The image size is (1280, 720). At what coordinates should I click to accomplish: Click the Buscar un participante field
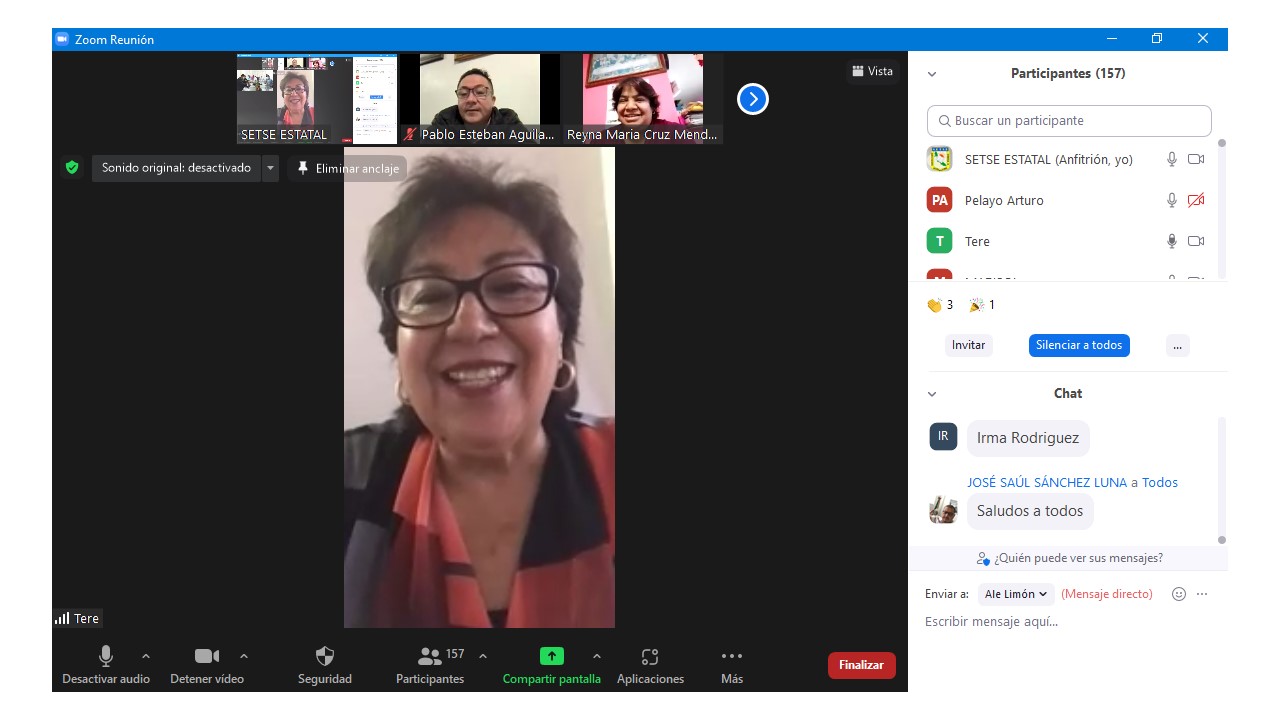tap(1069, 121)
